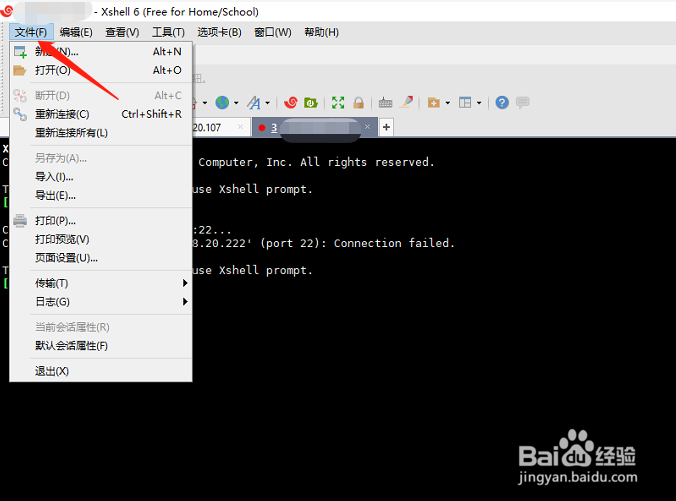Click the 'Connection failed.' terminal text
This screenshot has width=676, height=501.
click(394, 243)
